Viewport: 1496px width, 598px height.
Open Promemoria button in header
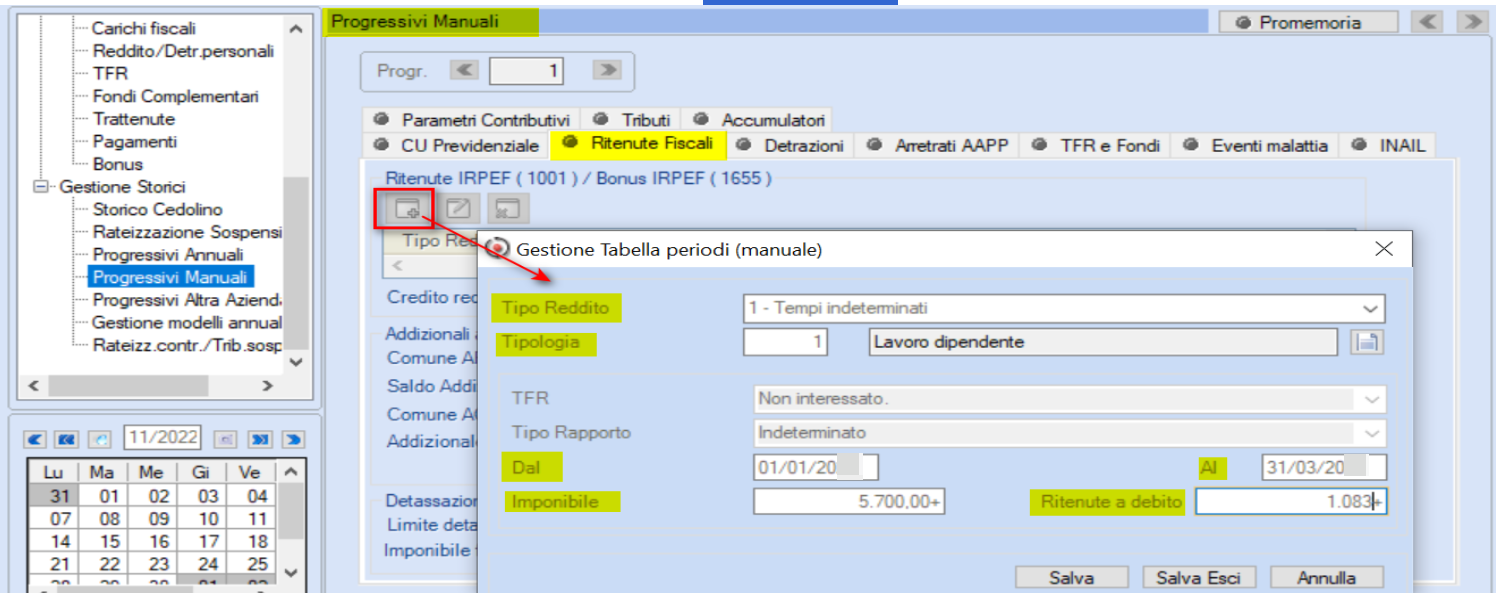(x=1309, y=22)
